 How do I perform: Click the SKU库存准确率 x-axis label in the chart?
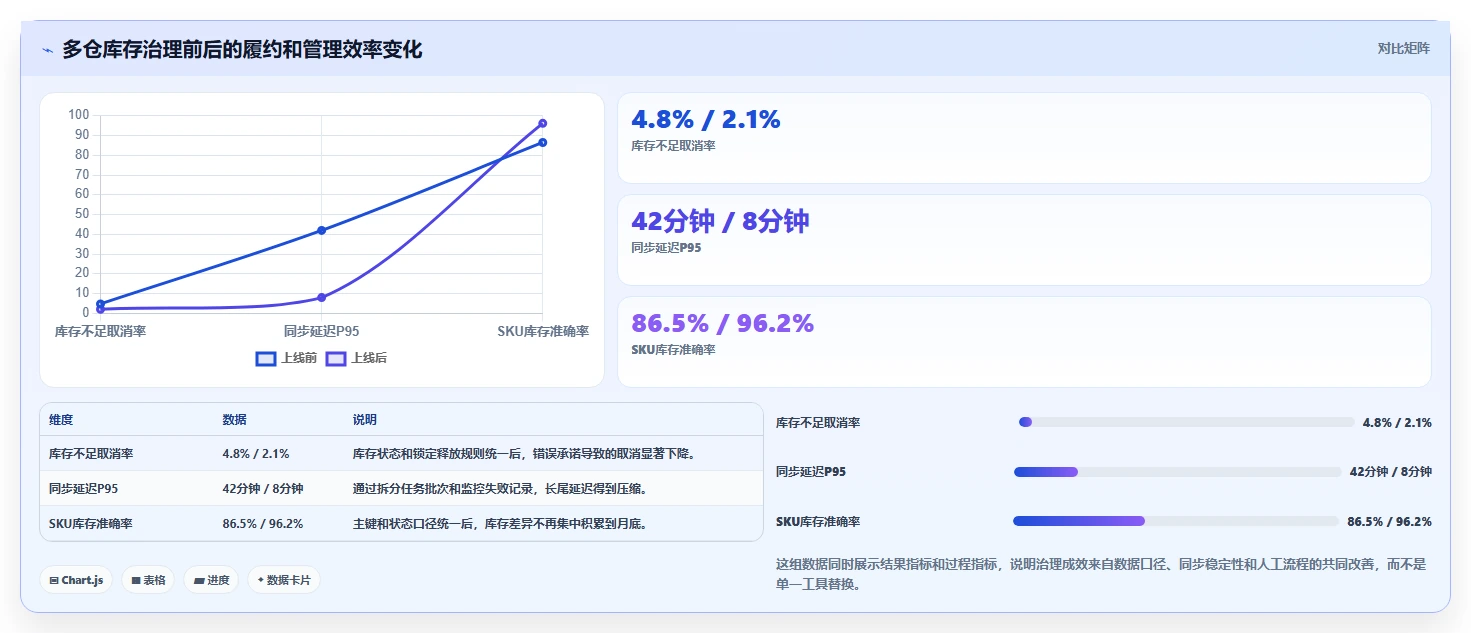tap(543, 331)
